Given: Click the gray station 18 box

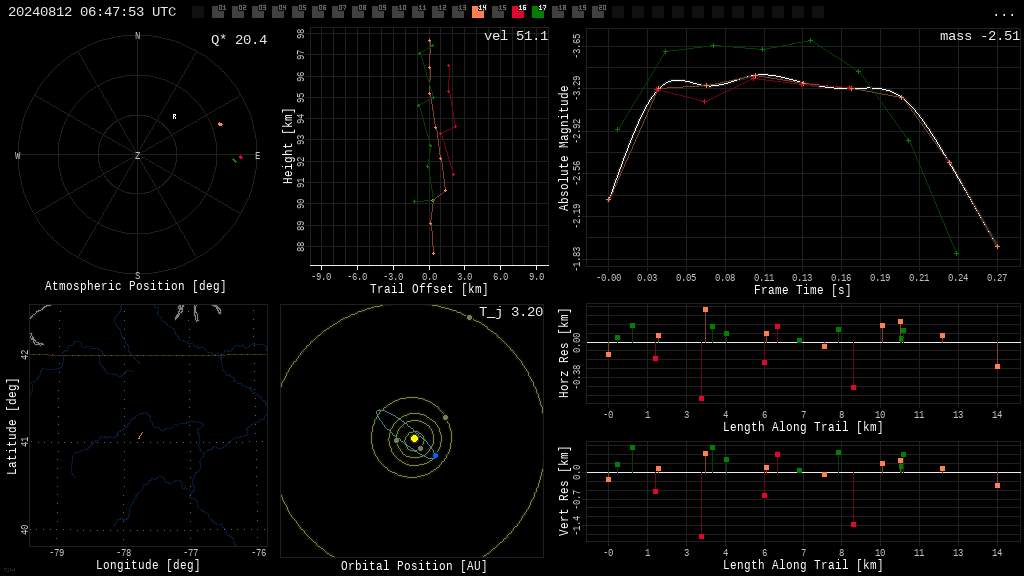Looking at the screenshot, I should (559, 11).
